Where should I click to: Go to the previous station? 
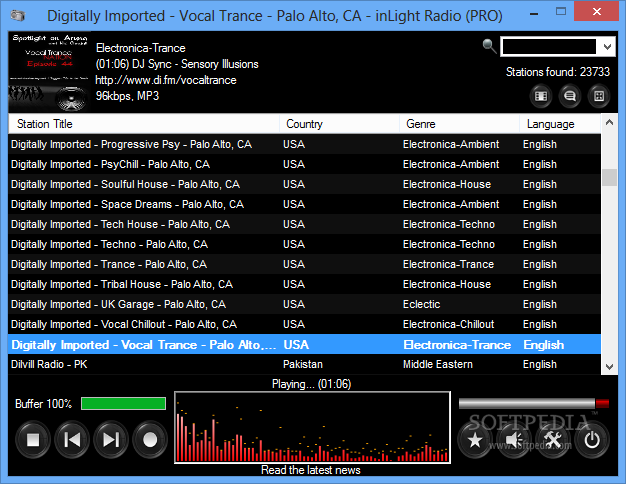(x=72, y=440)
